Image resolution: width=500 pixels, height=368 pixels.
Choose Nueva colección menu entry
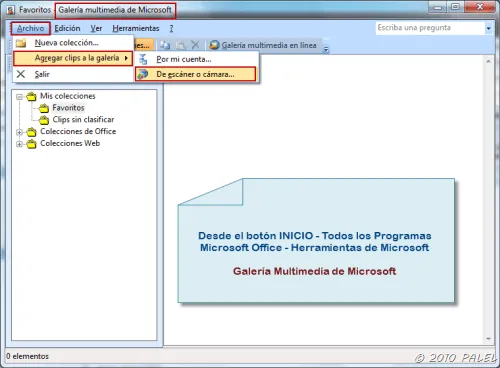[73, 43]
